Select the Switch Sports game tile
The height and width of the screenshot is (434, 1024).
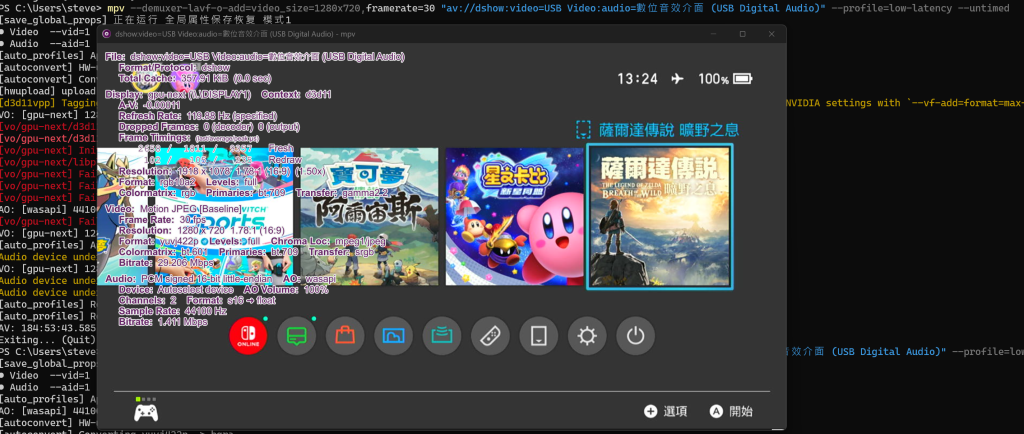[224, 217]
